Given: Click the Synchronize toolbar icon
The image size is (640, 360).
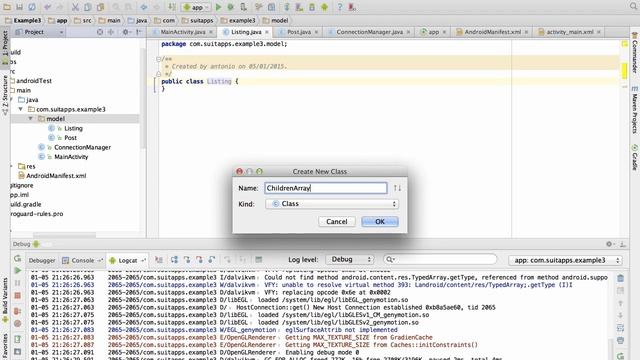Looking at the screenshot, I should point(32,7).
